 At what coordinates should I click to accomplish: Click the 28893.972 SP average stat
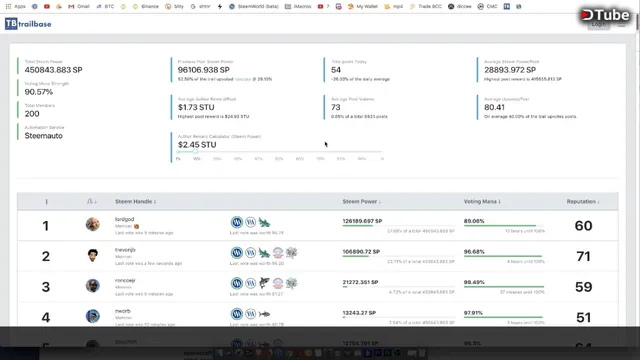click(x=510, y=70)
